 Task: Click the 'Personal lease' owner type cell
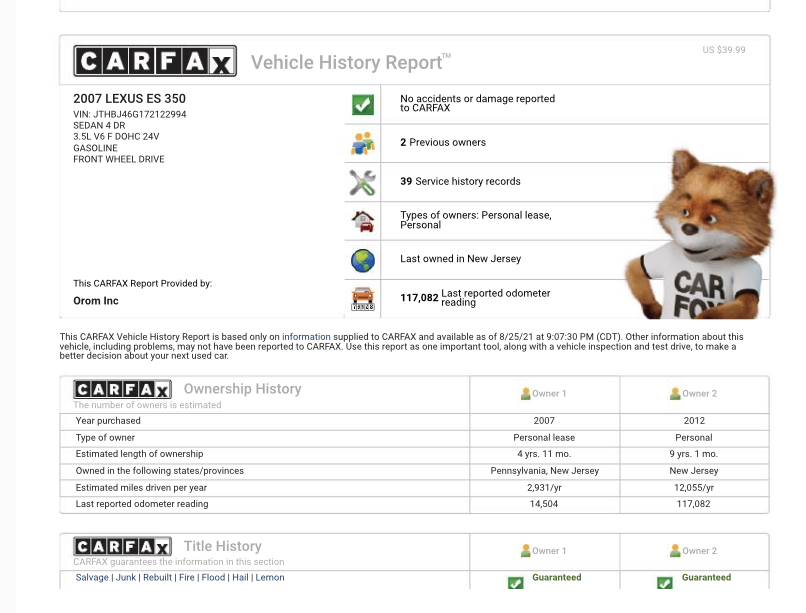click(544, 438)
